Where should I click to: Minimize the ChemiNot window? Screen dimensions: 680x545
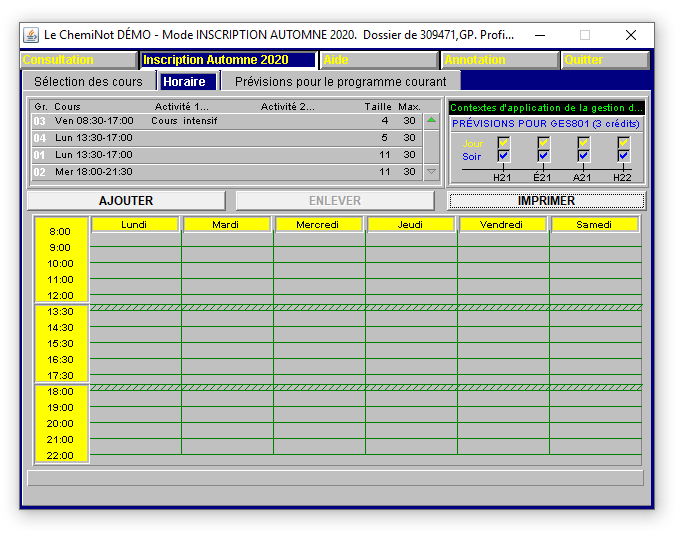(540, 35)
